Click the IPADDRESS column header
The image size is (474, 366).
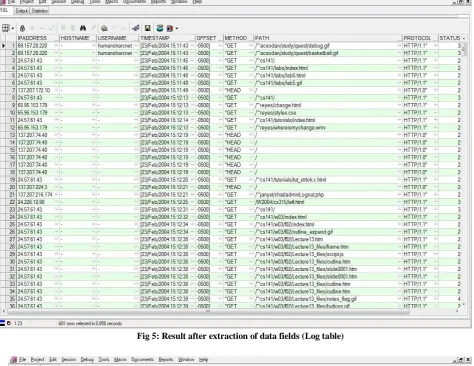(38, 38)
